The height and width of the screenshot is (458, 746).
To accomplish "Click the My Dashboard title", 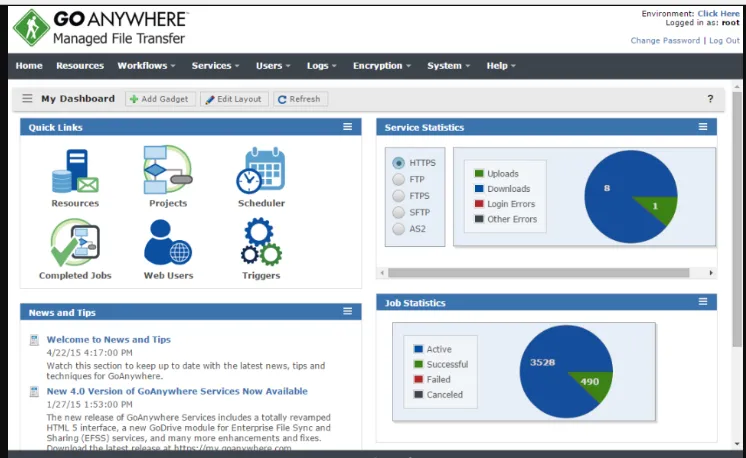I will (78, 99).
